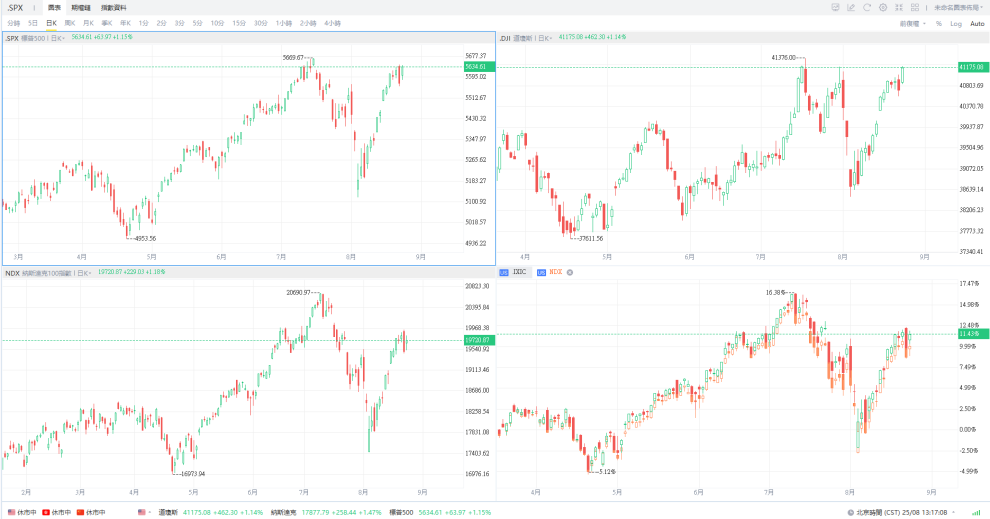
Task: Toggle Auto scale mode
Action: (x=977, y=23)
